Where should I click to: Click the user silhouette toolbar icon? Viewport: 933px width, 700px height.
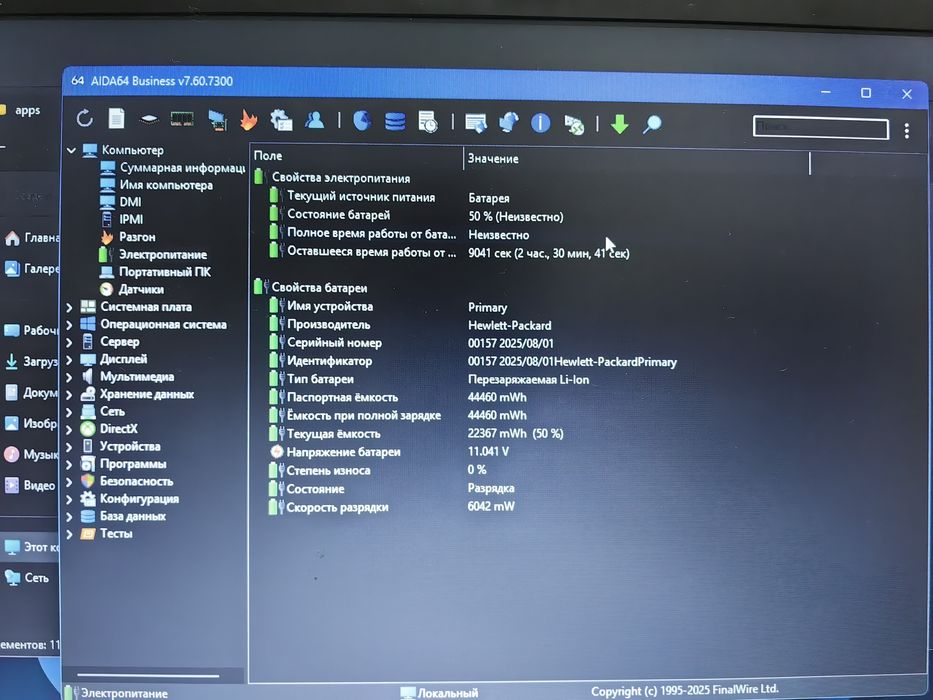click(315, 120)
